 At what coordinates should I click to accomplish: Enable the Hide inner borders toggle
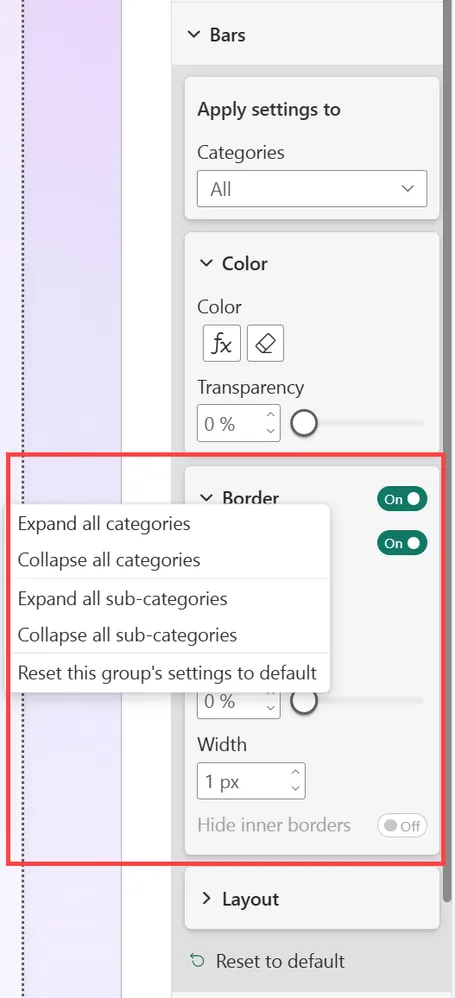point(402,826)
